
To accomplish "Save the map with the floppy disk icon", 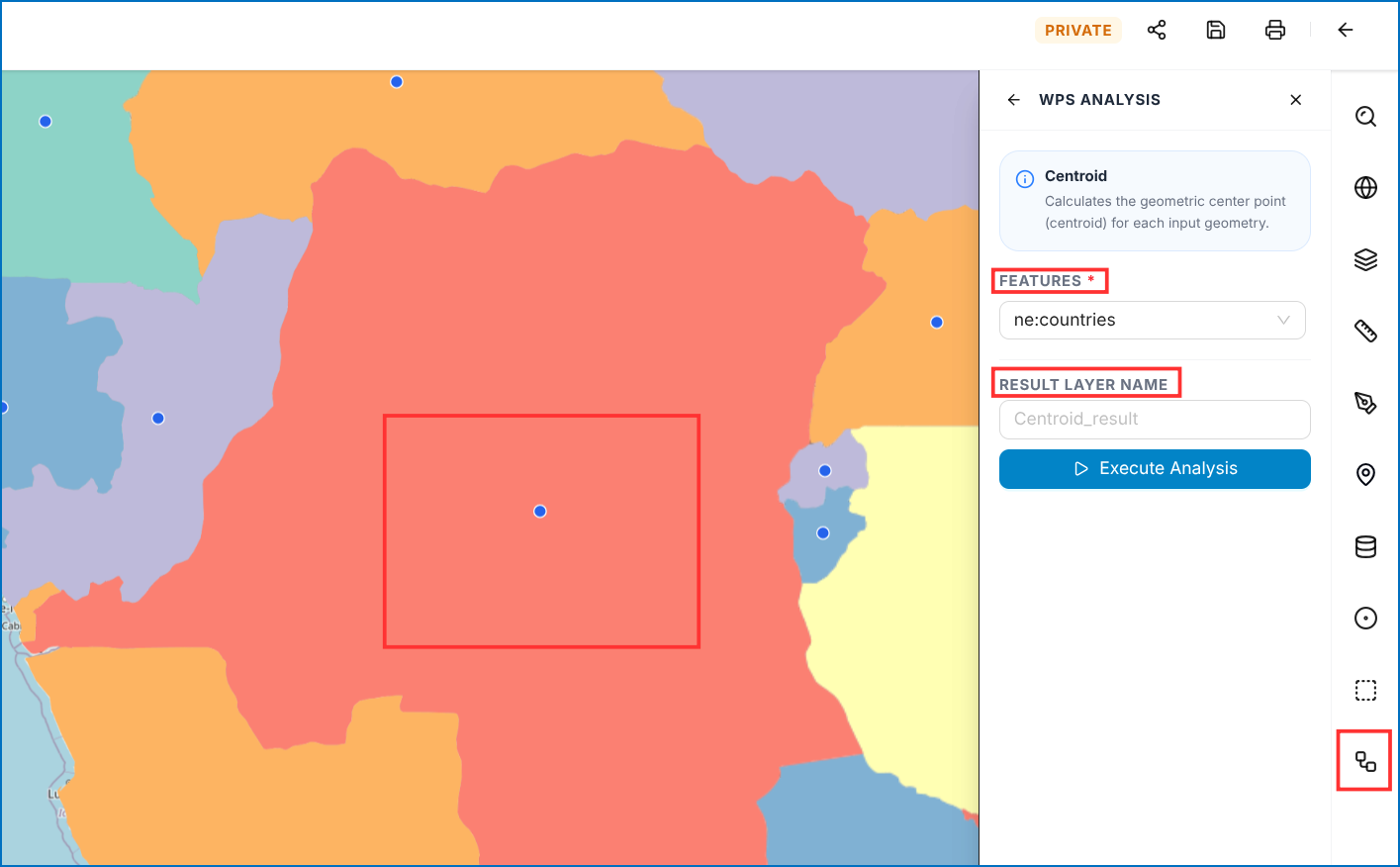I will pyautogui.click(x=1216, y=30).
